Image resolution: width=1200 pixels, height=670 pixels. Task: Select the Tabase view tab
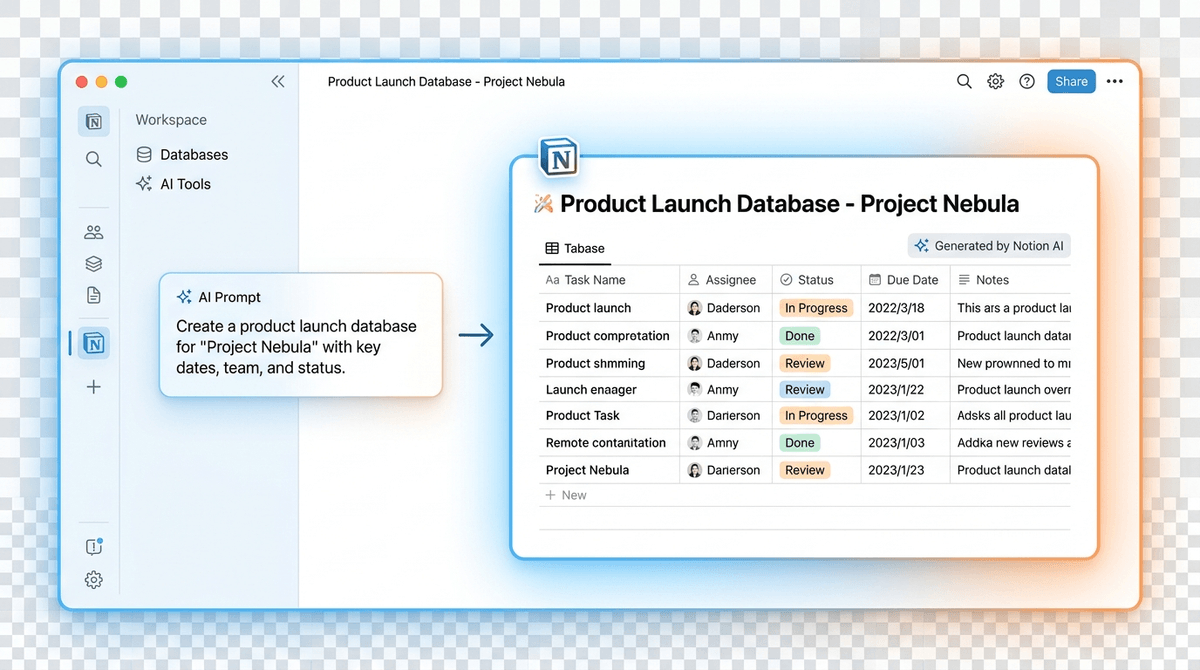[575, 248]
